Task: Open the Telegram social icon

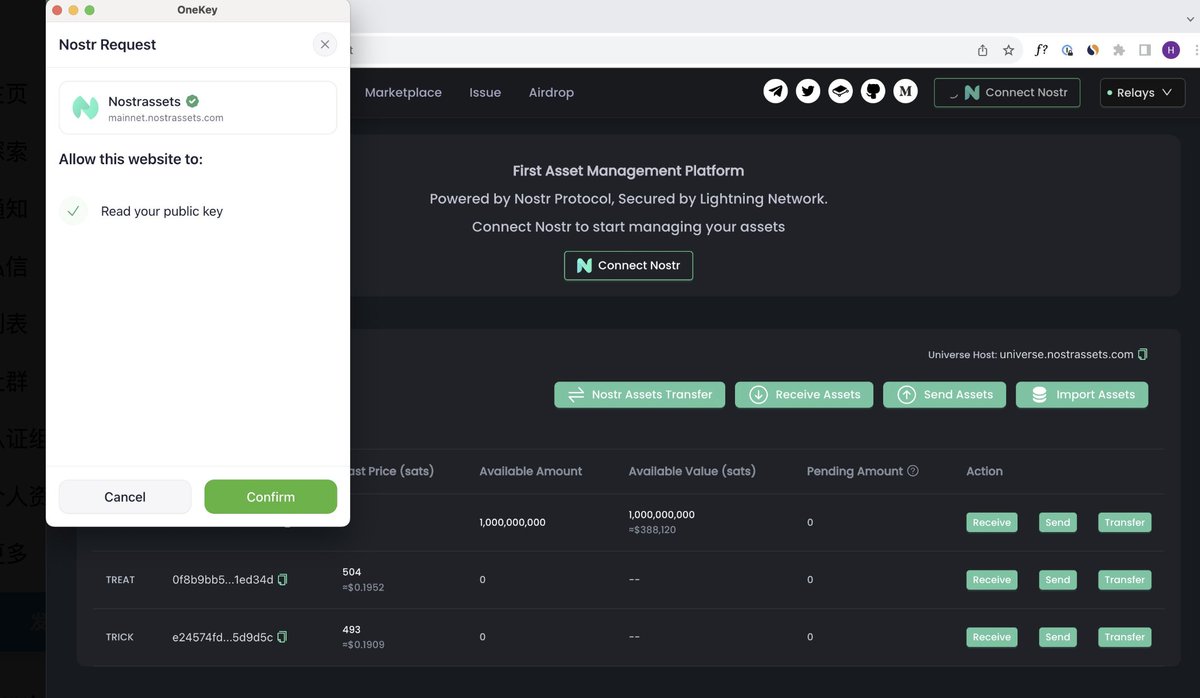Action: (x=776, y=92)
